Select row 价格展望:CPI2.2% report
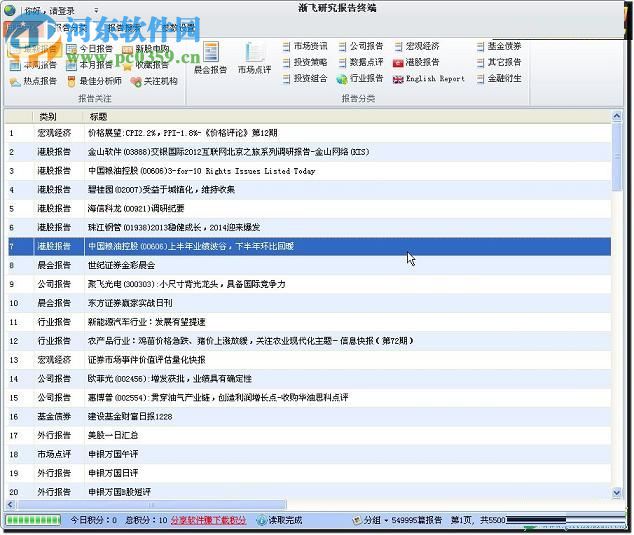The image size is (634, 535). pos(309,133)
